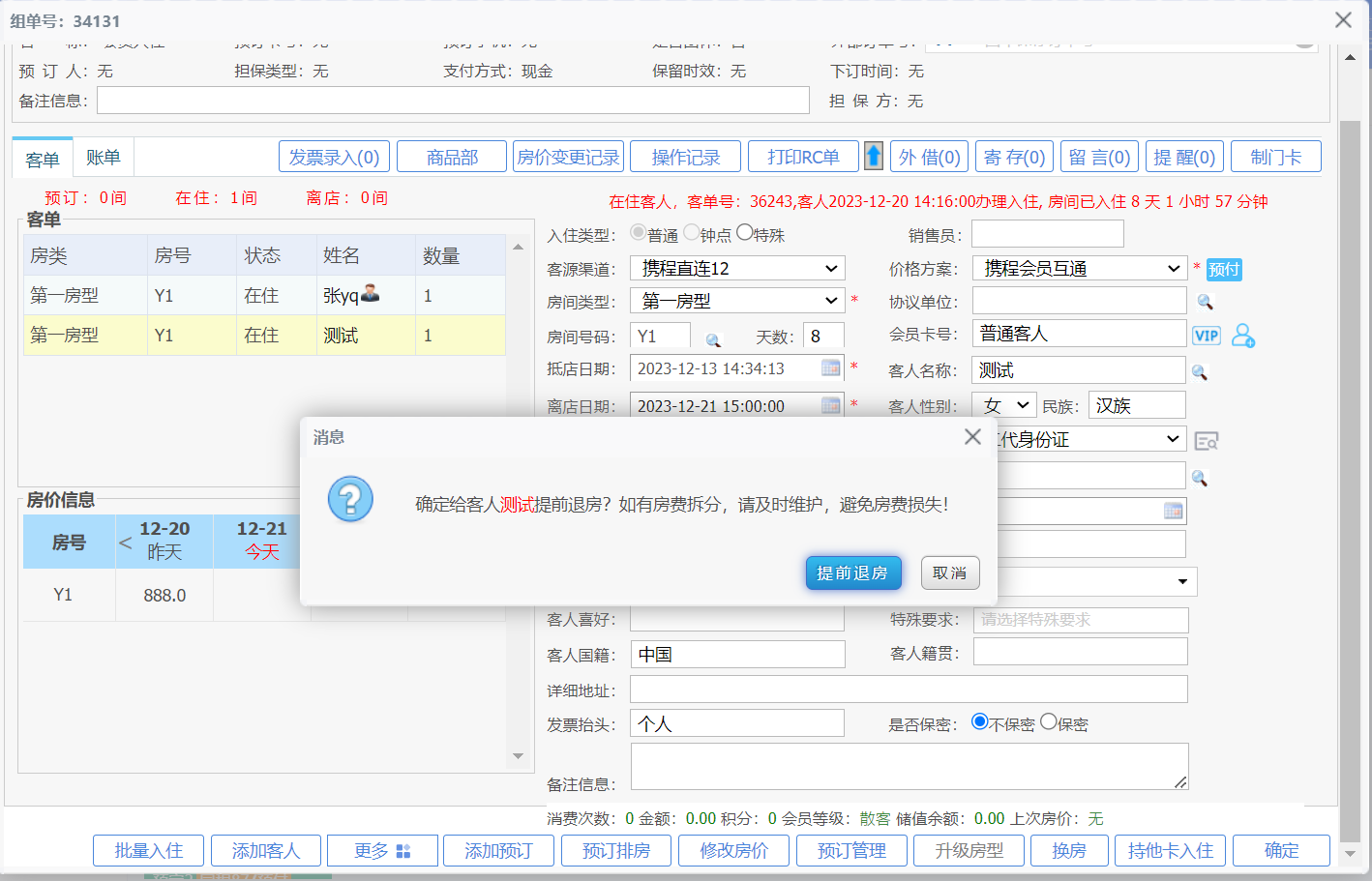This screenshot has width=1372, height=881.
Task: Click the 制门卡 button
Action: (1276, 157)
